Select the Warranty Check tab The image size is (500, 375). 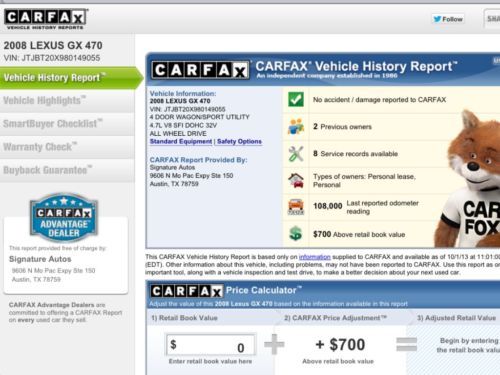click(x=67, y=147)
